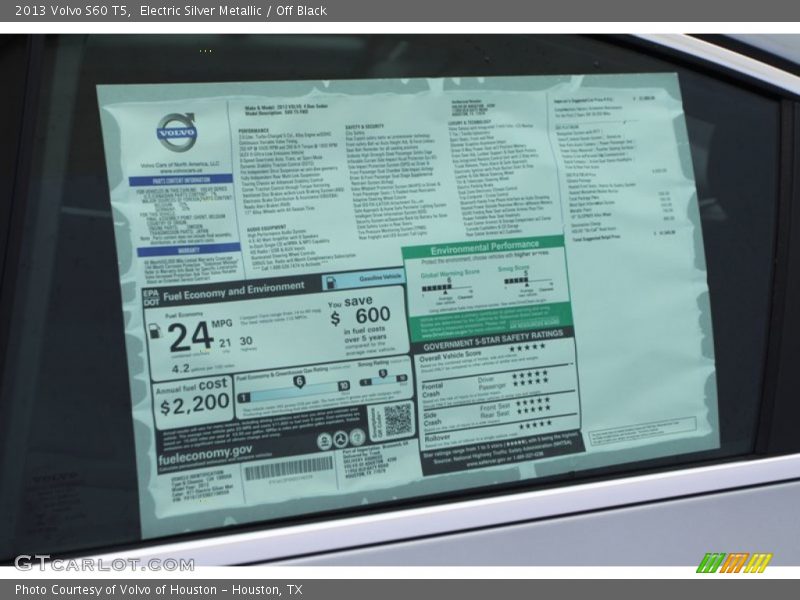Click the '4.2' gallons per 100 miles value
800x600 pixels.
coord(181,368)
